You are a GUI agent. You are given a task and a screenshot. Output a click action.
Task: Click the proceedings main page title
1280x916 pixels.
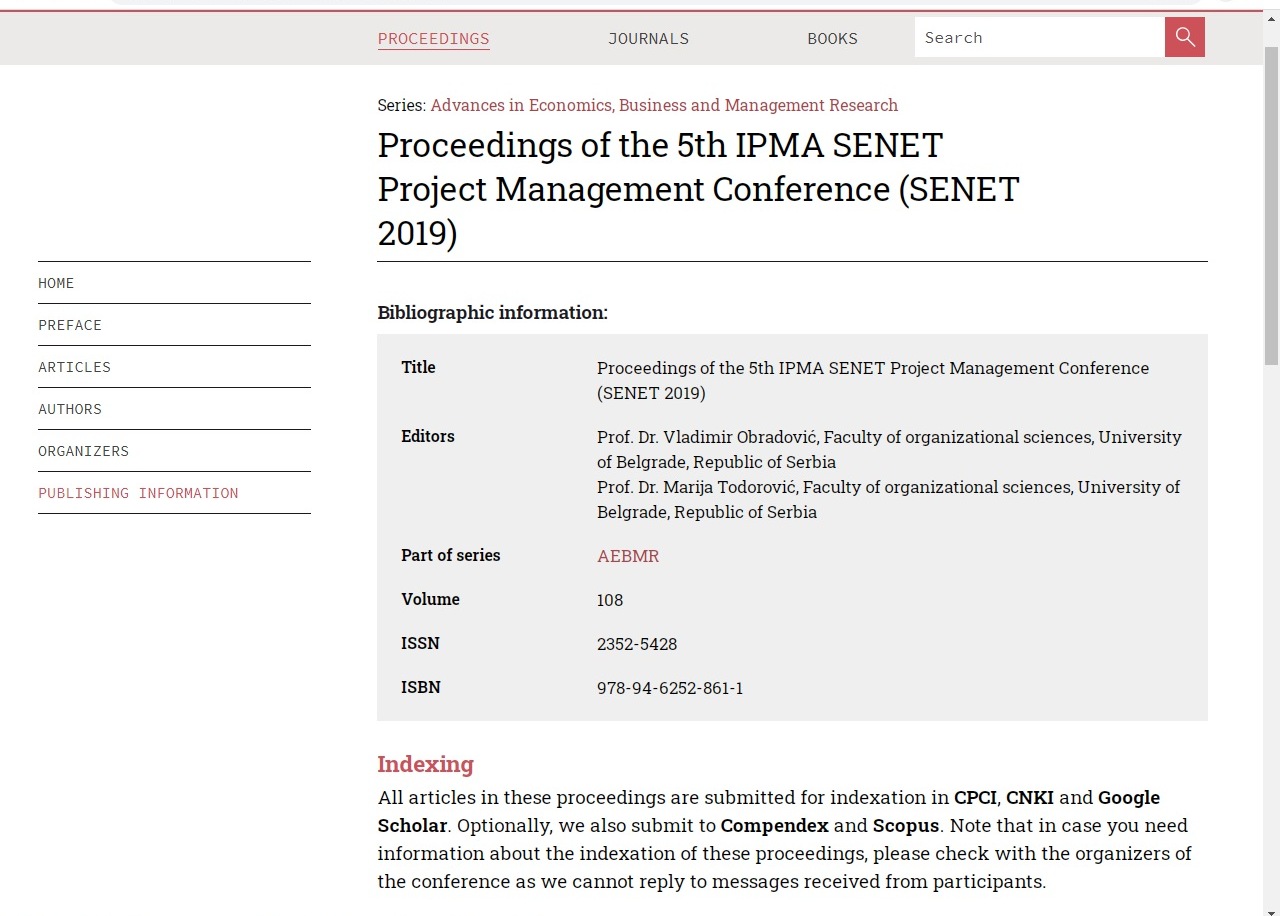697,189
